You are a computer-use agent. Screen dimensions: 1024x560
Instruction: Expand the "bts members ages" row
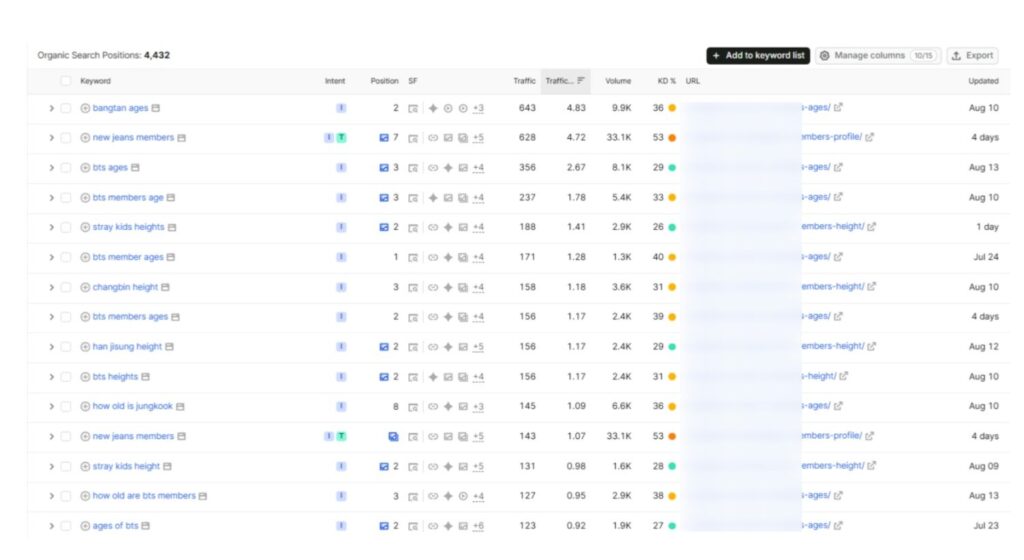[52, 317]
